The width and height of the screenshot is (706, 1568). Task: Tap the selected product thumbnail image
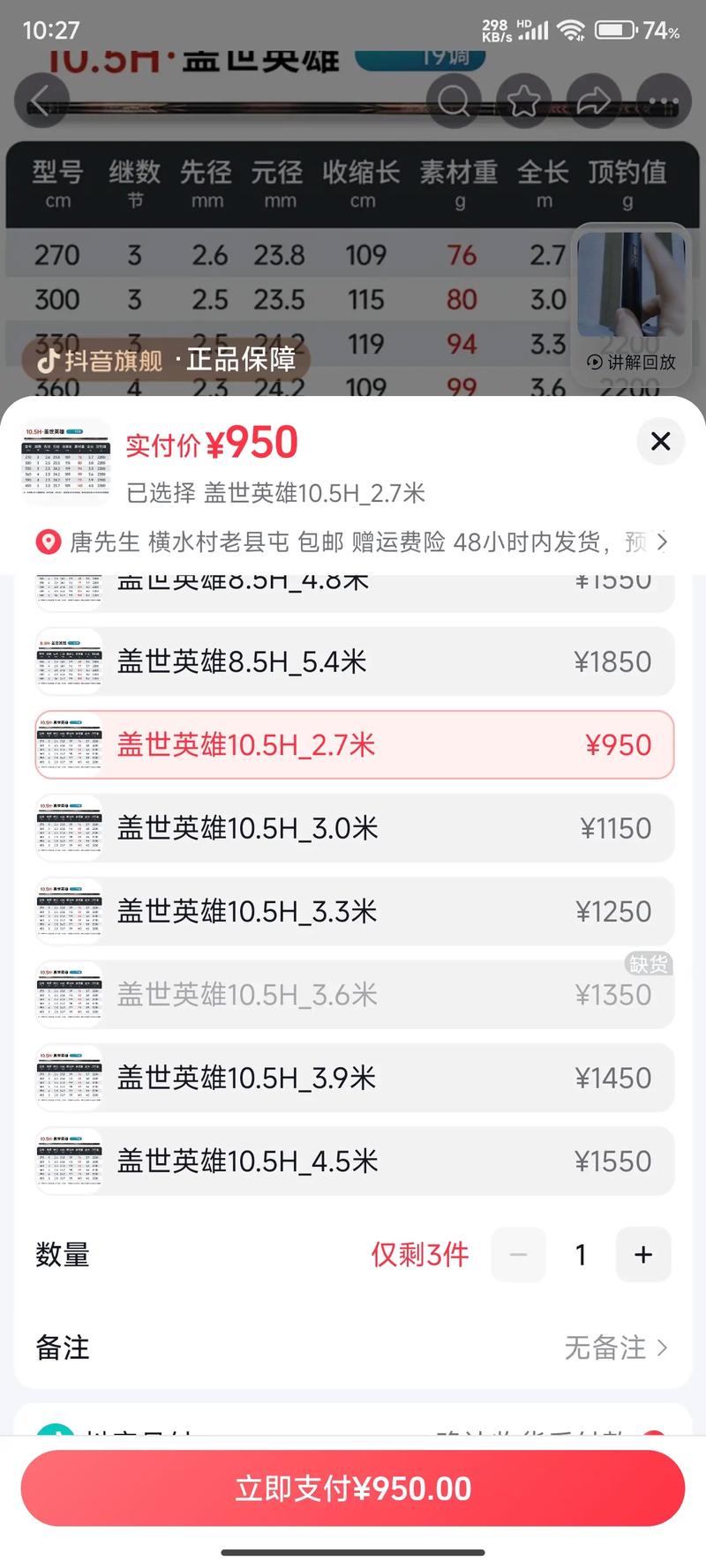click(66, 462)
